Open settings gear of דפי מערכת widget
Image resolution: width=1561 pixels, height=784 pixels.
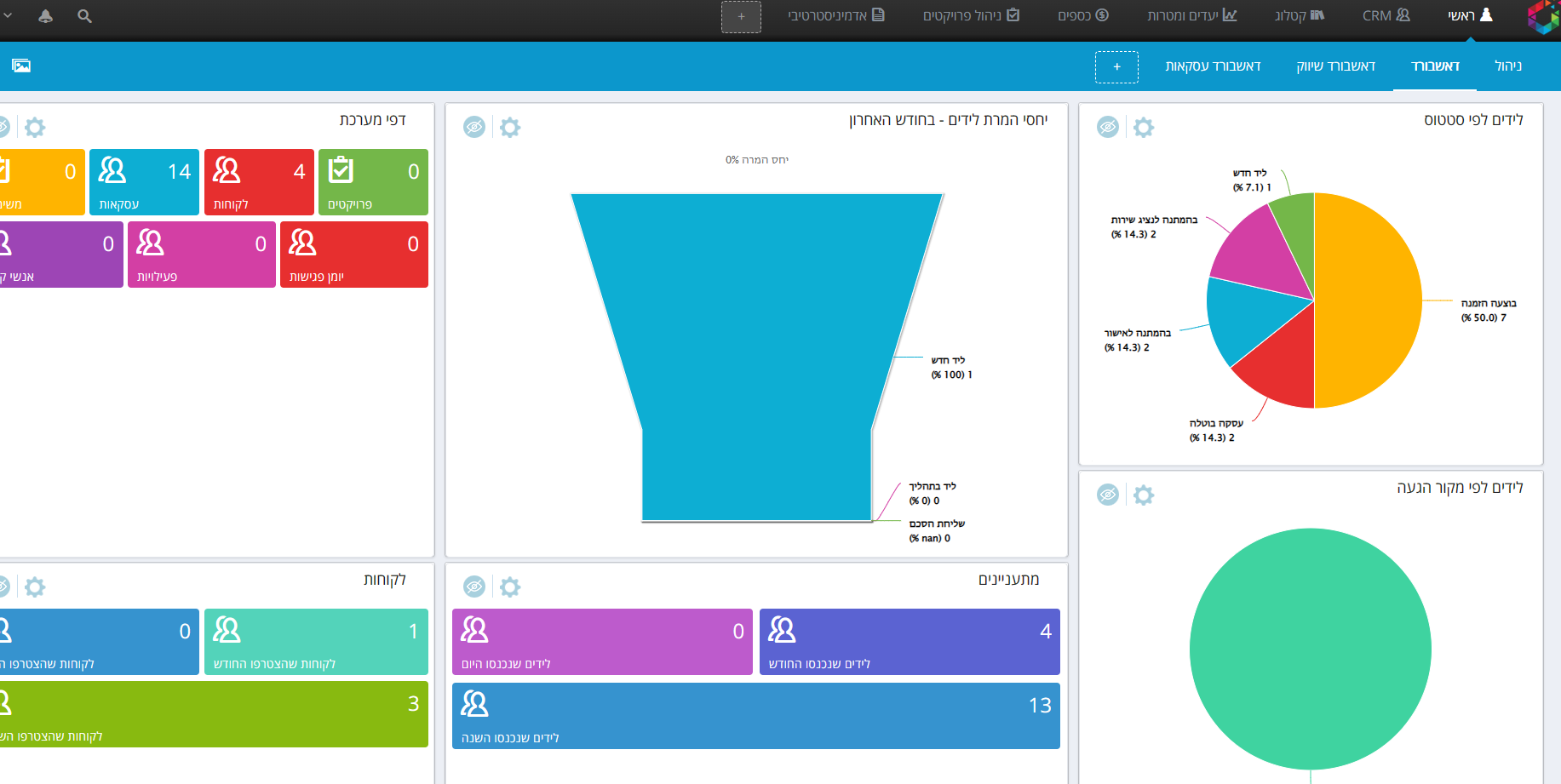point(35,128)
